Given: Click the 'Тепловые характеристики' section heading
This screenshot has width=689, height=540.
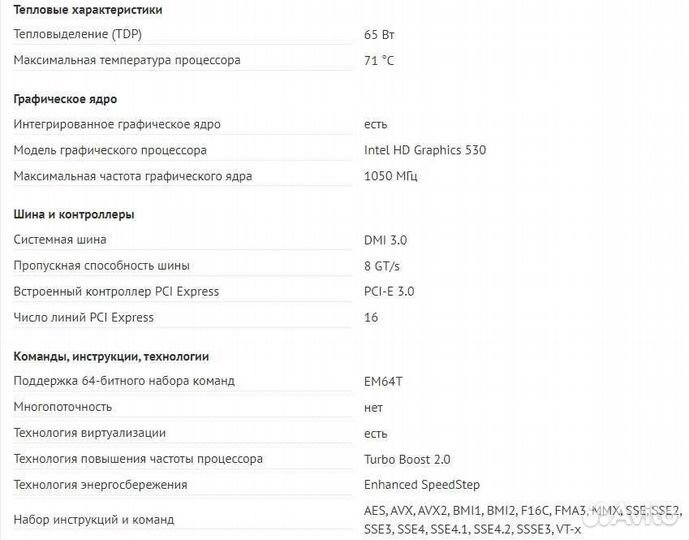Looking at the screenshot, I should pyautogui.click(x=88, y=9).
